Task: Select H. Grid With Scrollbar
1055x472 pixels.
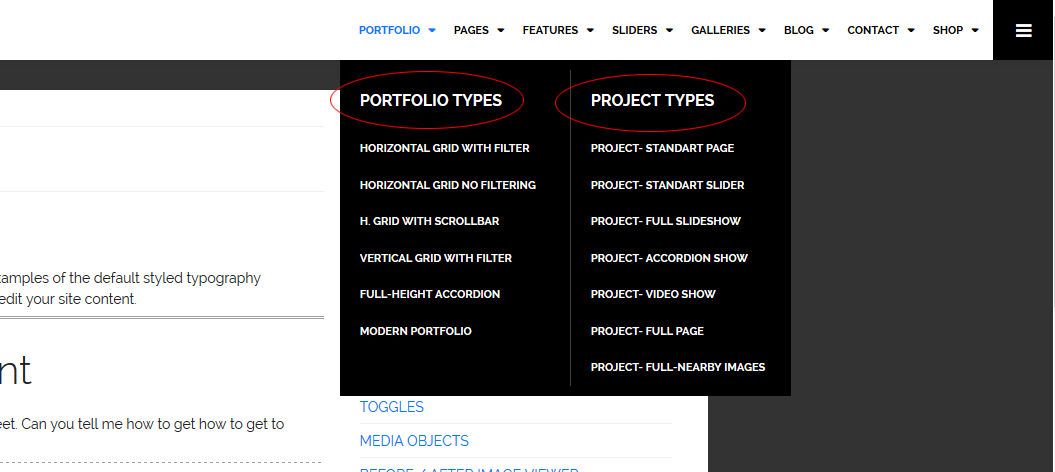Action: (x=429, y=221)
